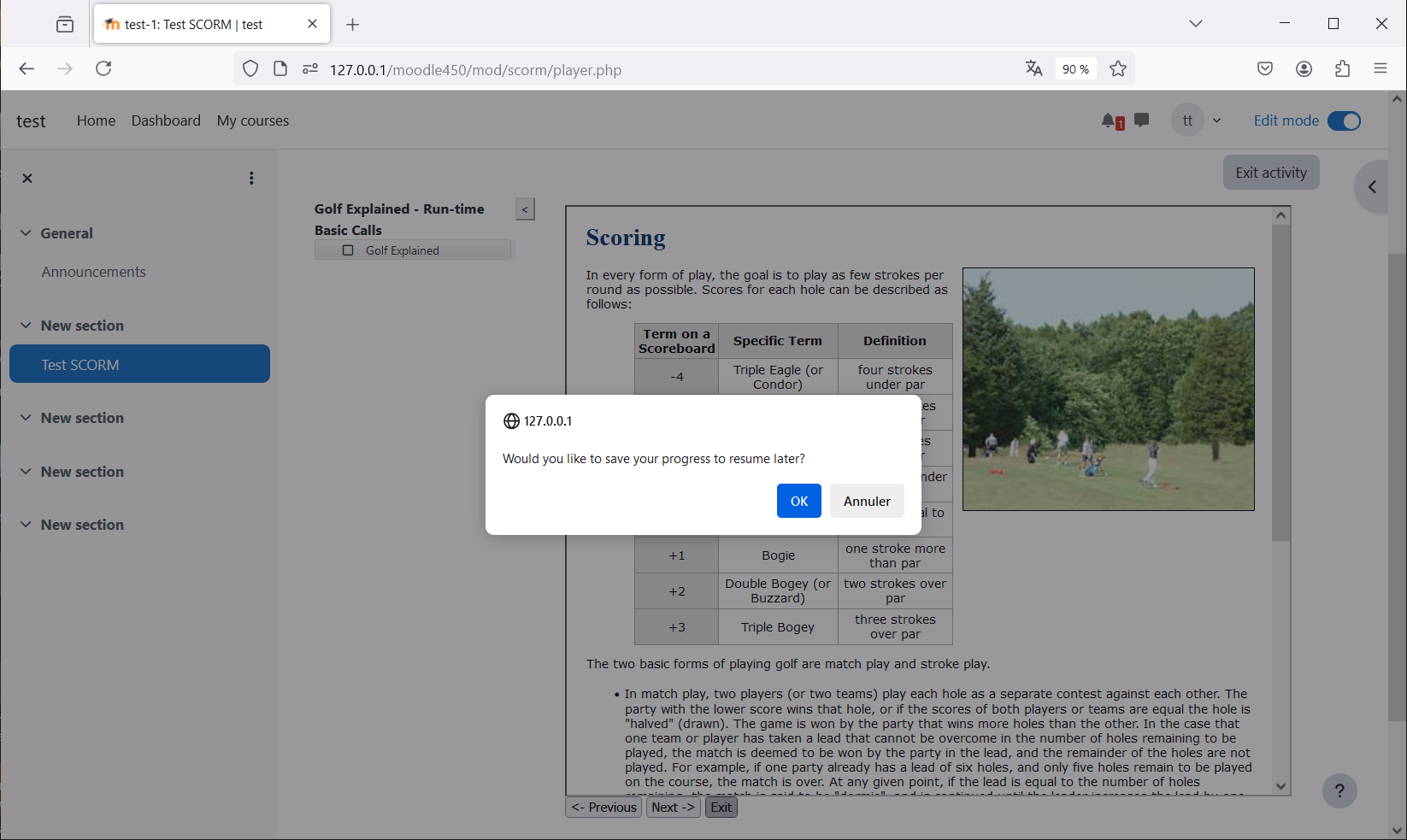
Task: Select Golf Explained in SCORM contents
Action: (x=403, y=250)
